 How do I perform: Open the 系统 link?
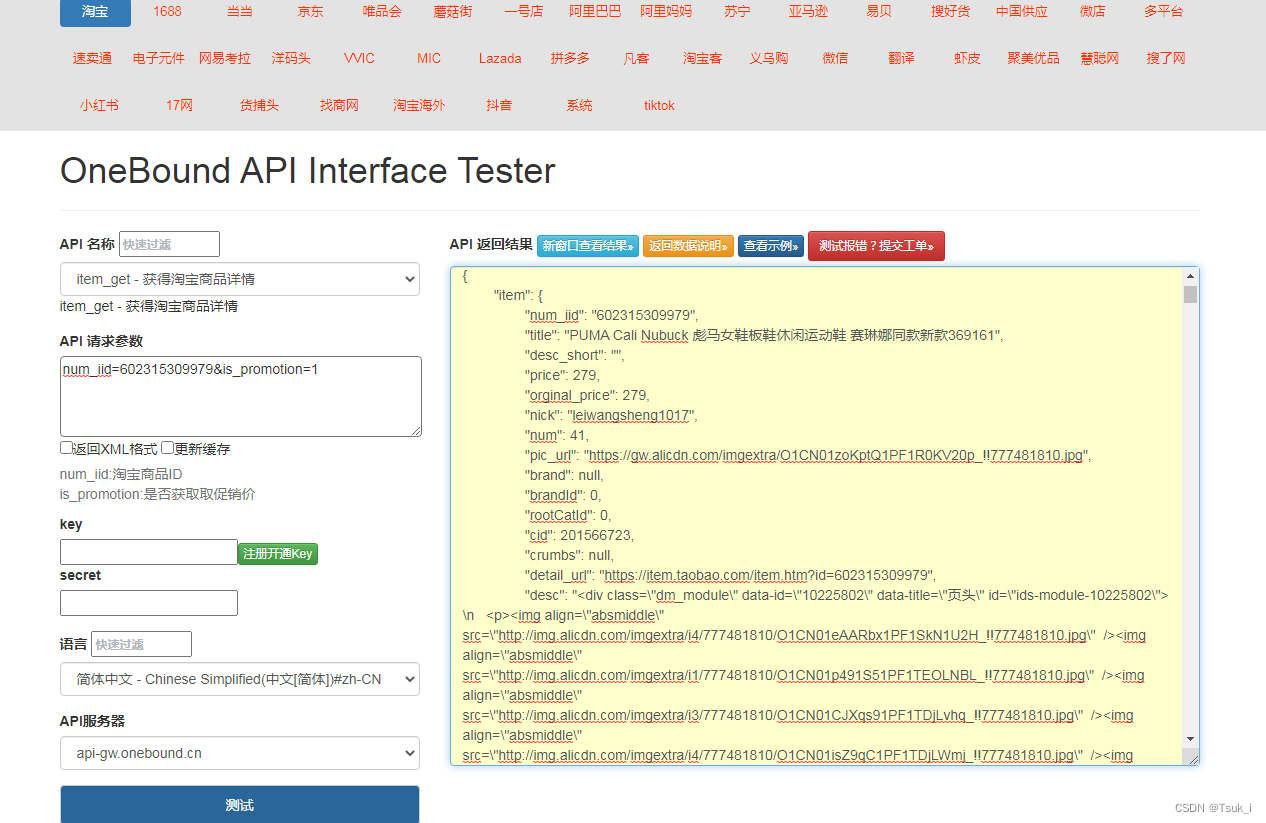pyautogui.click(x=579, y=105)
